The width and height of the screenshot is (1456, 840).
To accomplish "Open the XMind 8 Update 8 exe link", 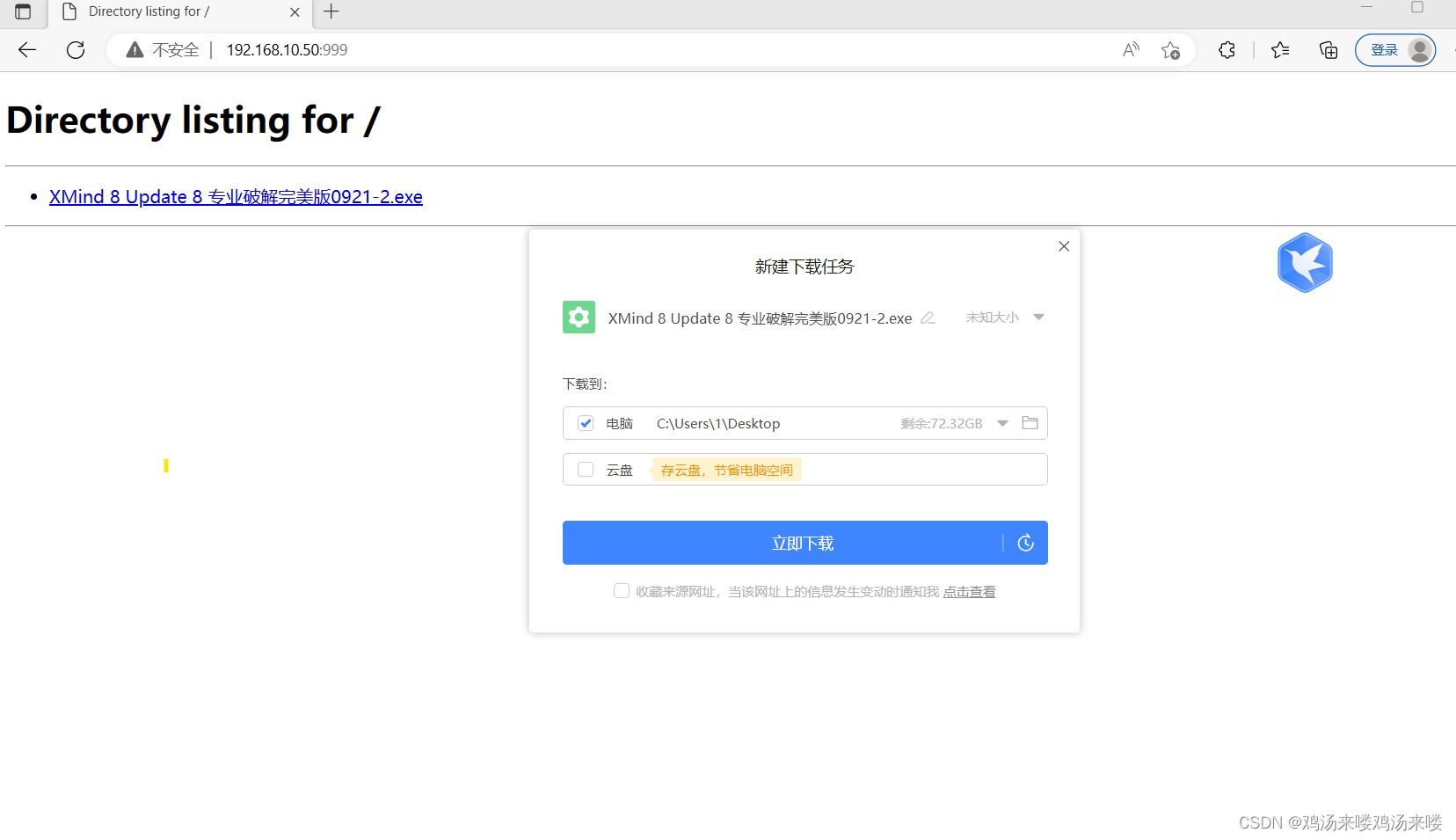I will pos(236,197).
